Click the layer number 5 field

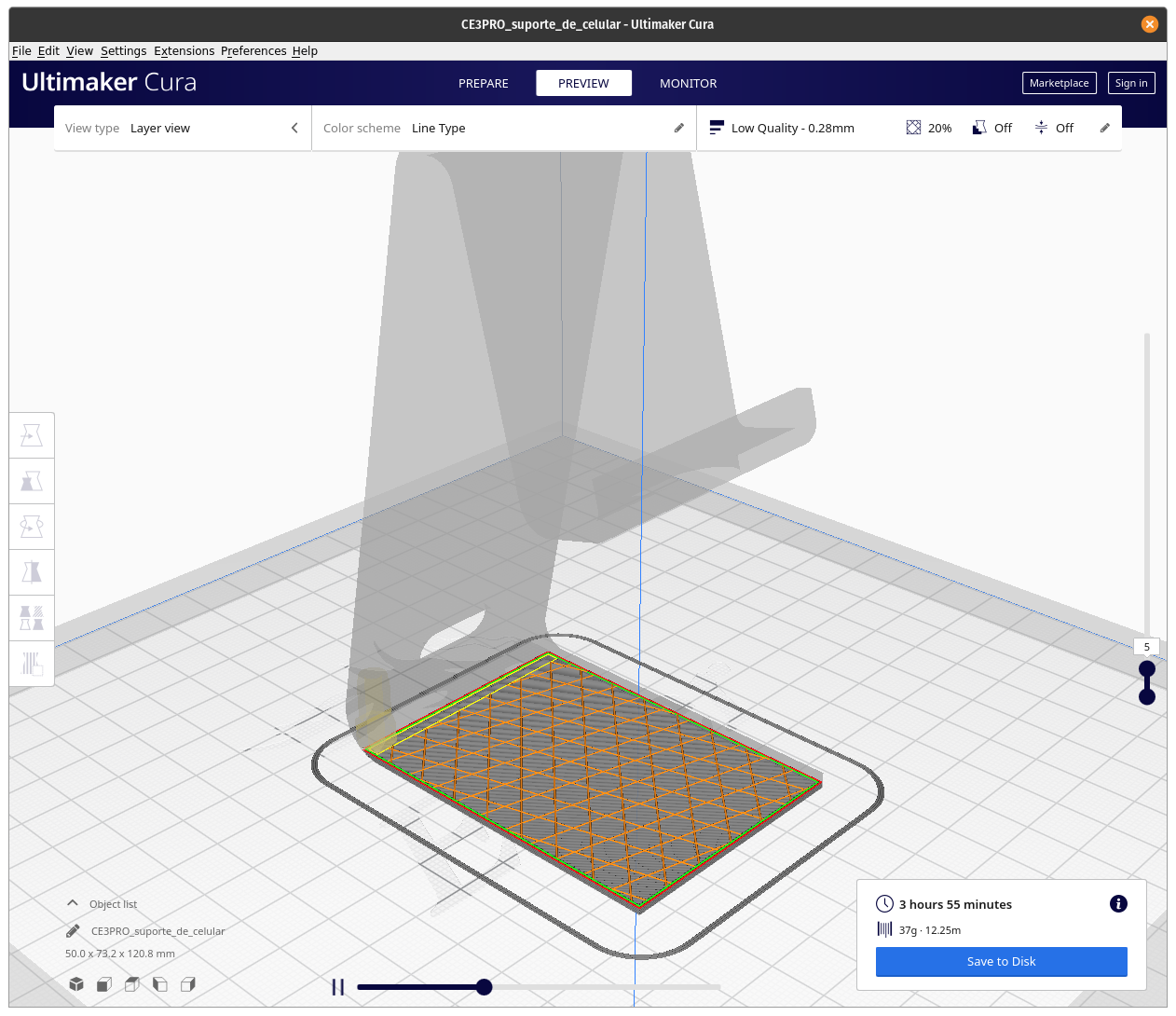1147,646
